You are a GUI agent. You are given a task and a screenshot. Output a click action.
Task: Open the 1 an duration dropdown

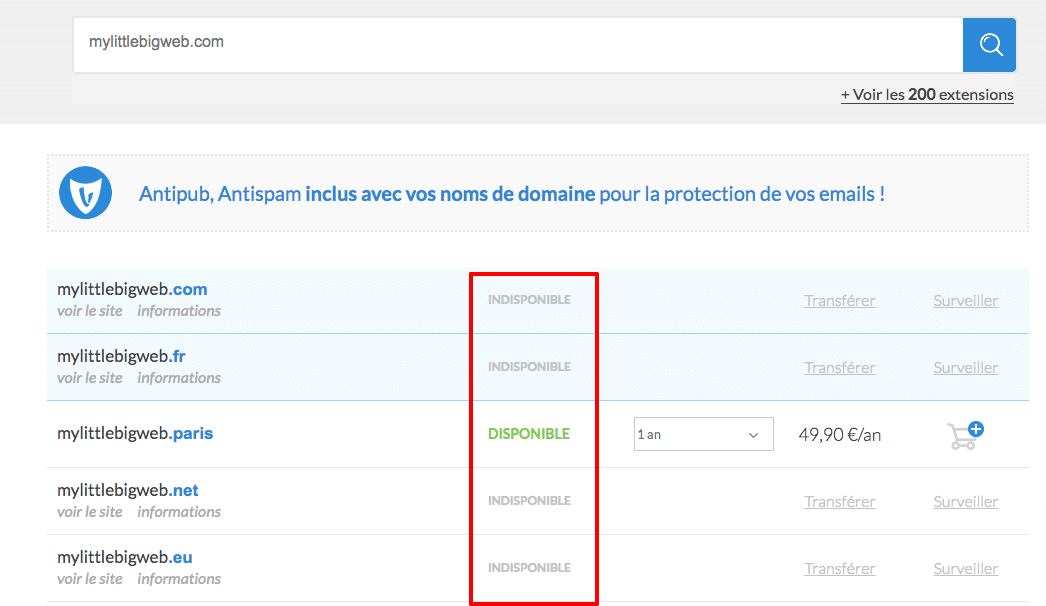703,434
